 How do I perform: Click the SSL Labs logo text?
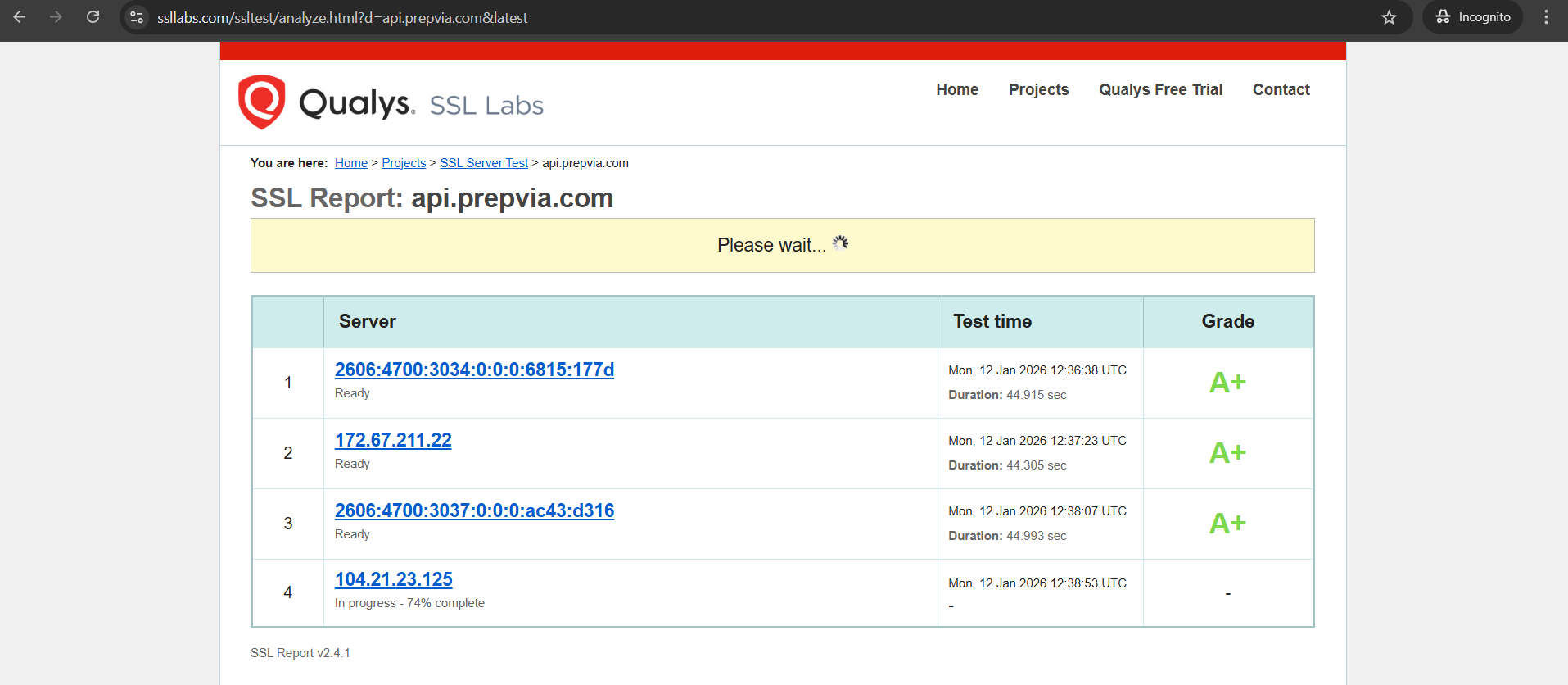point(486,106)
